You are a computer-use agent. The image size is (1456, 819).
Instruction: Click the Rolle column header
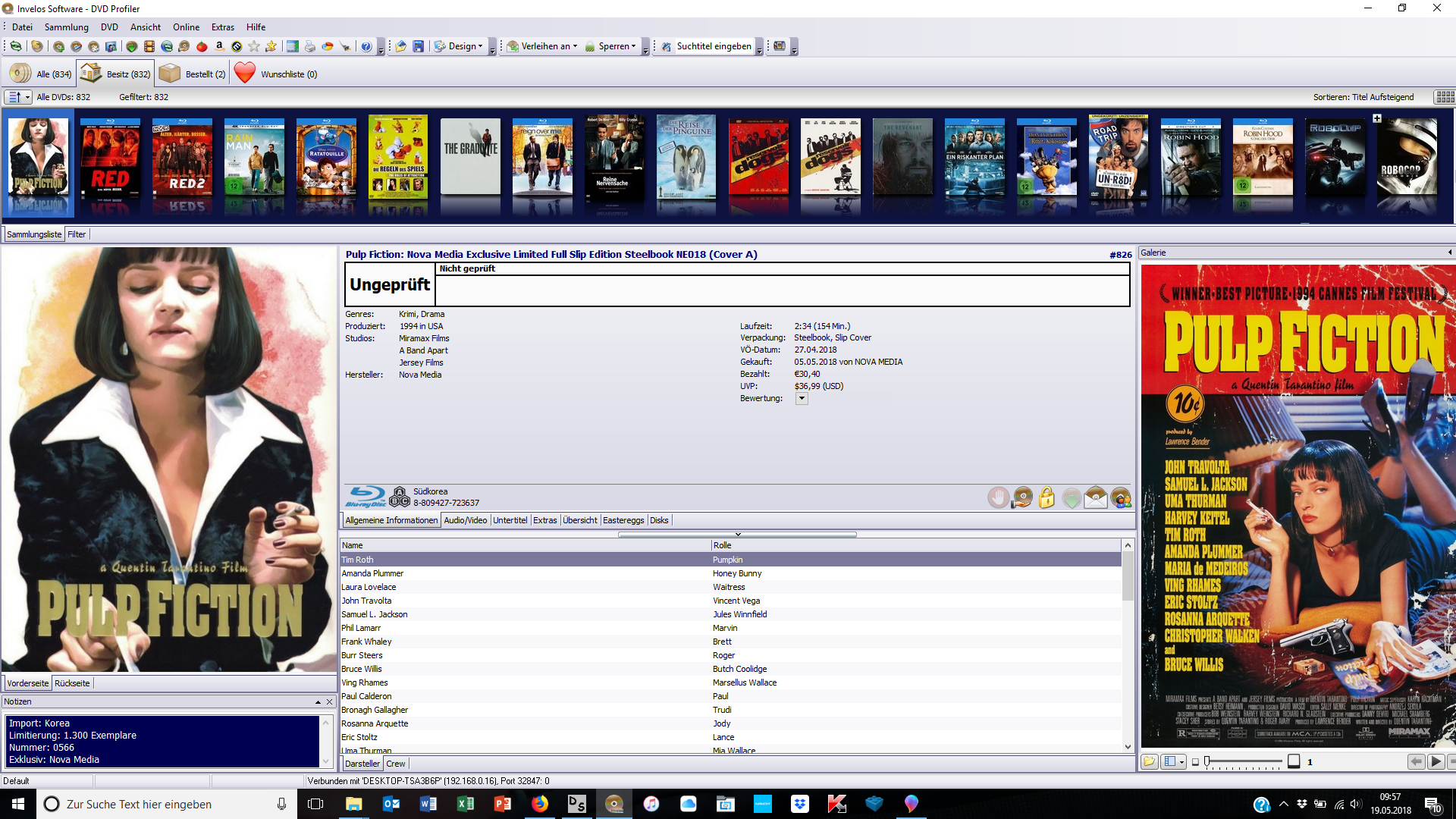(916, 545)
